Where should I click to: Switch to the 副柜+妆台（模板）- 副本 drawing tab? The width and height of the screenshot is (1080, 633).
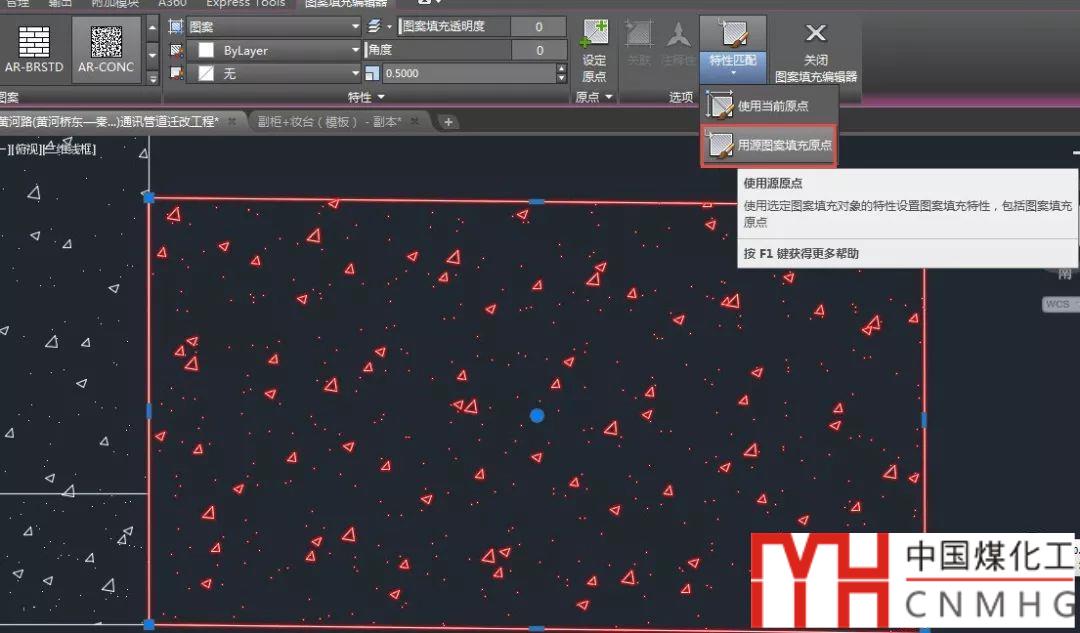coord(330,121)
